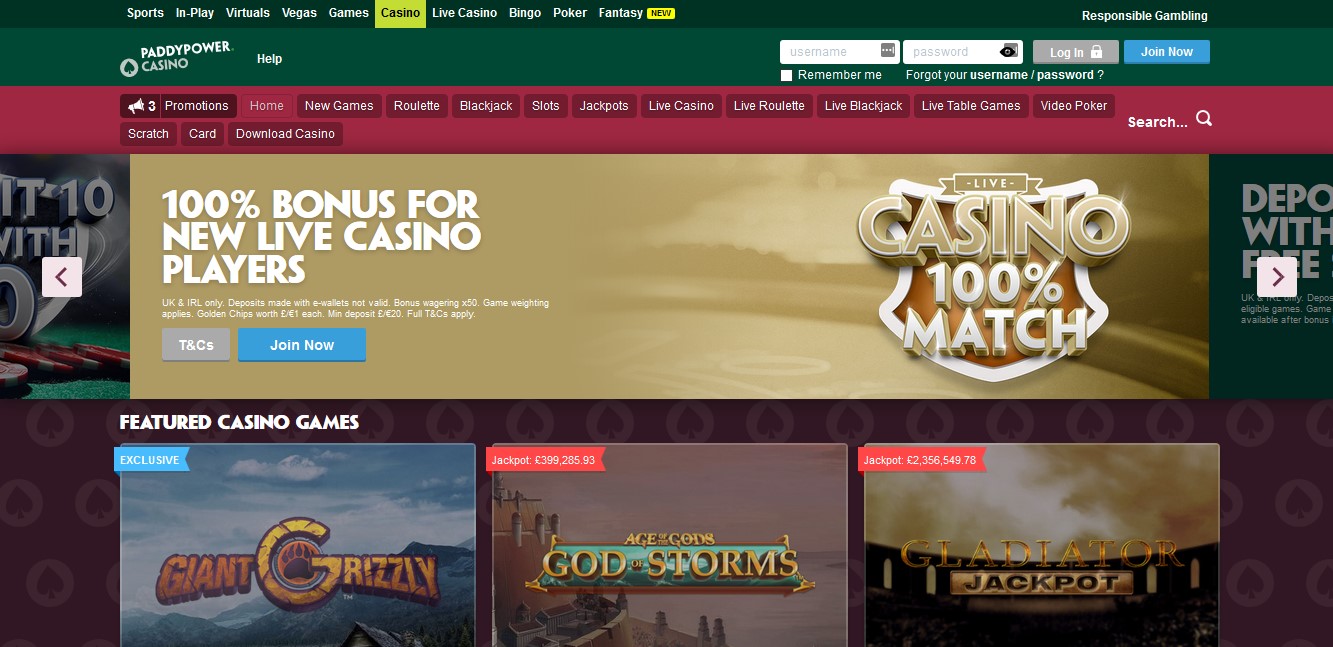The image size is (1333, 647).
Task: Open Promotions with the megaphone icon
Action: click(x=178, y=106)
